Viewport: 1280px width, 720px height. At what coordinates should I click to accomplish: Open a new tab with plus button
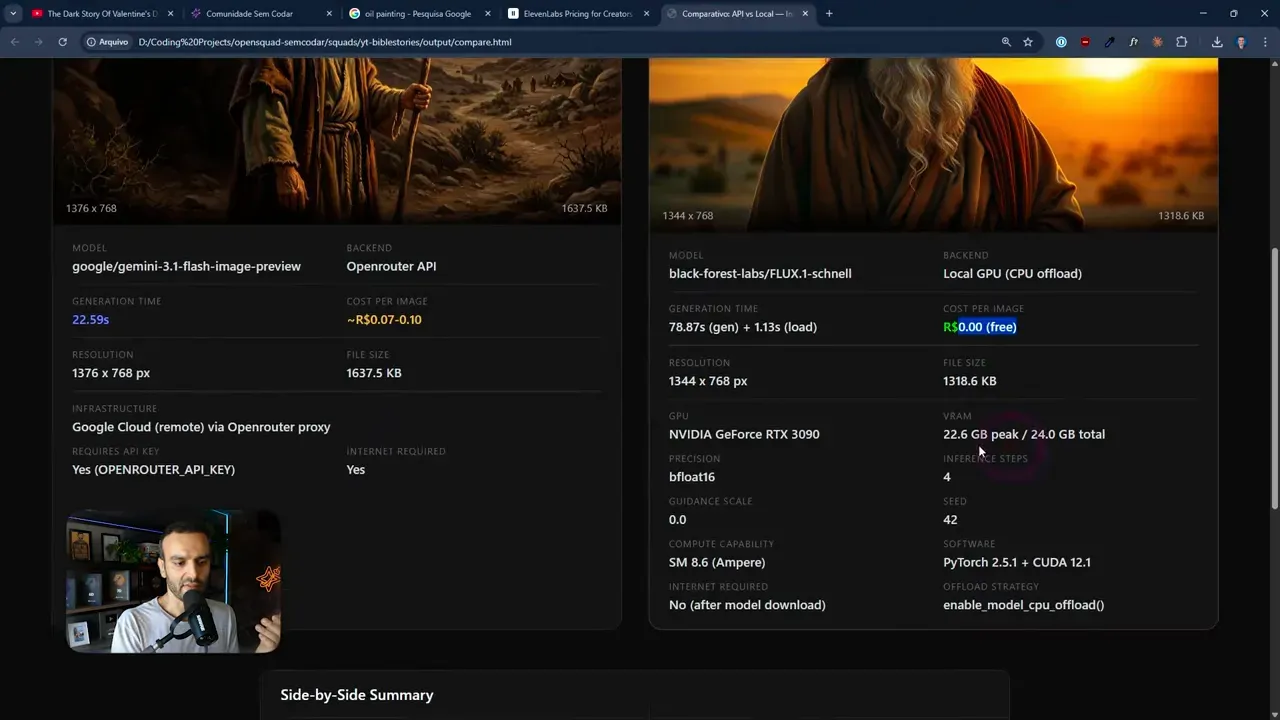(829, 14)
